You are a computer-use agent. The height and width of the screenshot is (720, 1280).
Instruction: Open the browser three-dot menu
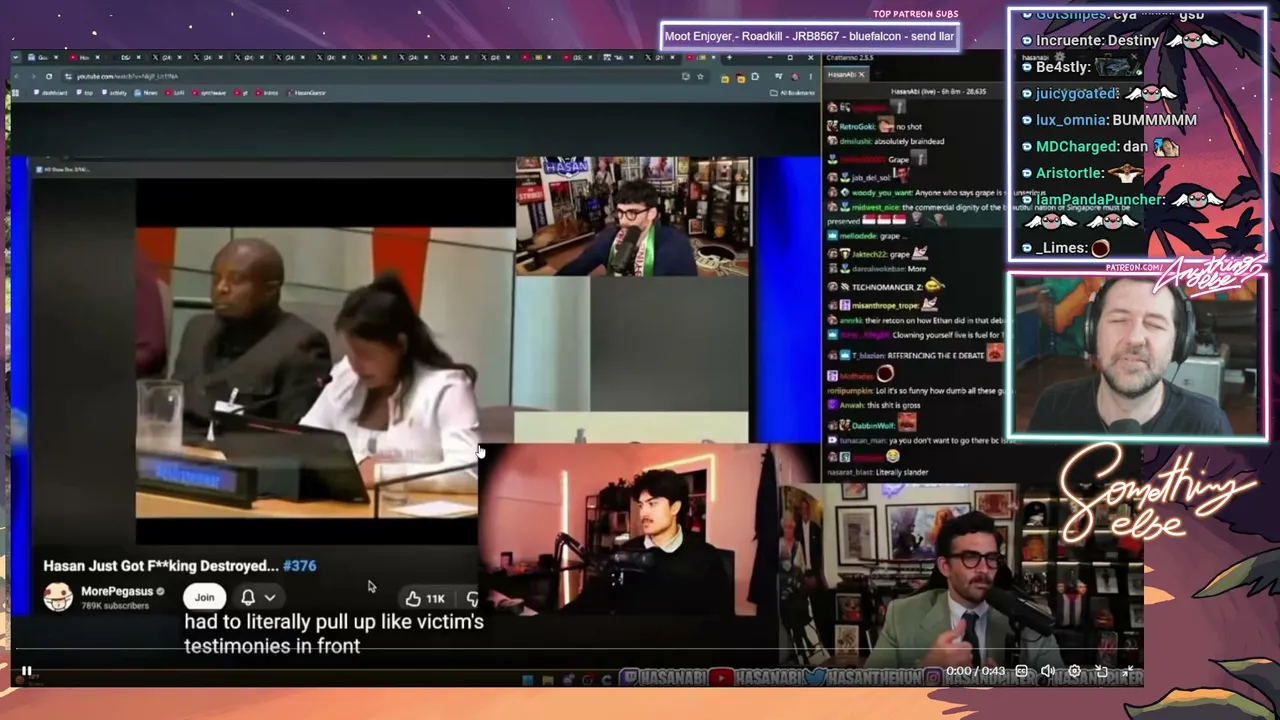812,76
